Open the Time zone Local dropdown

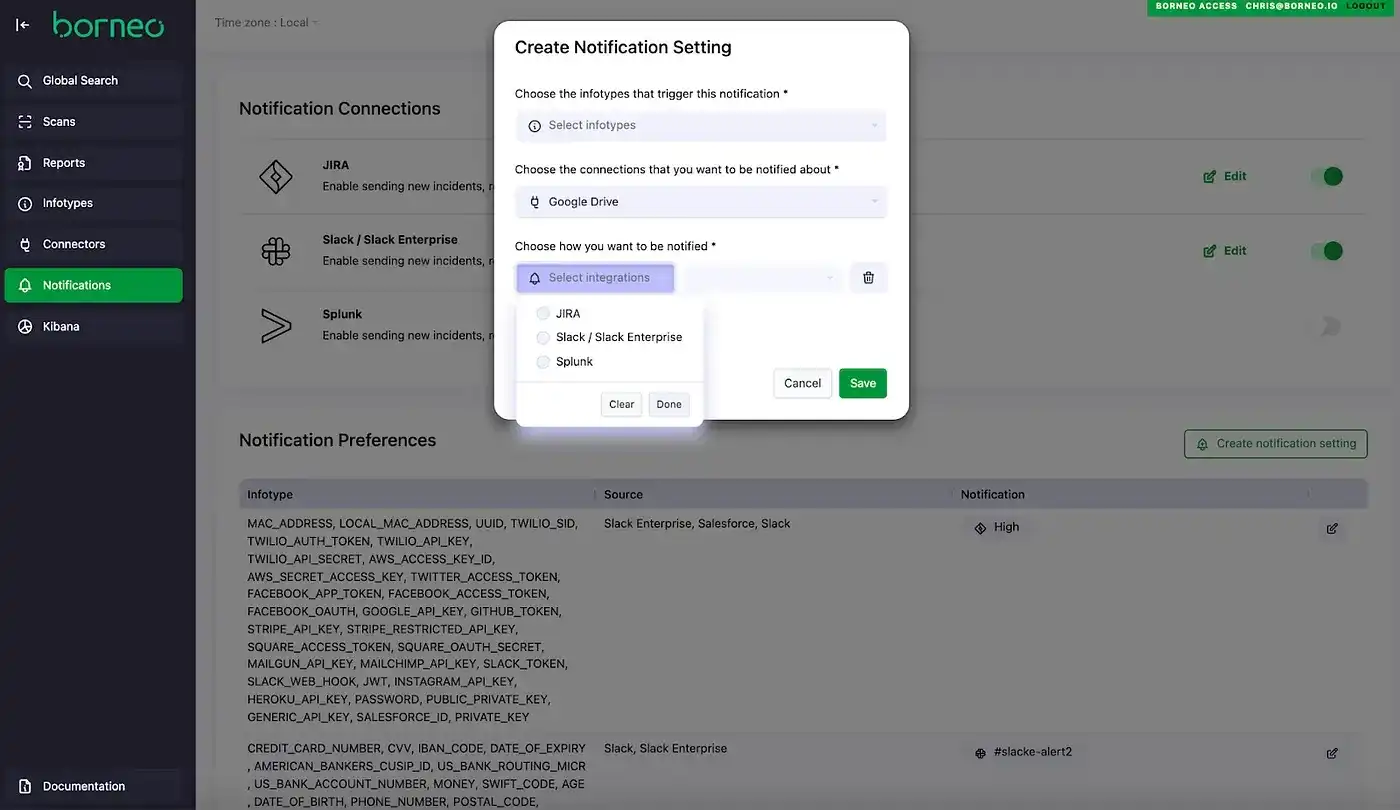267,23
